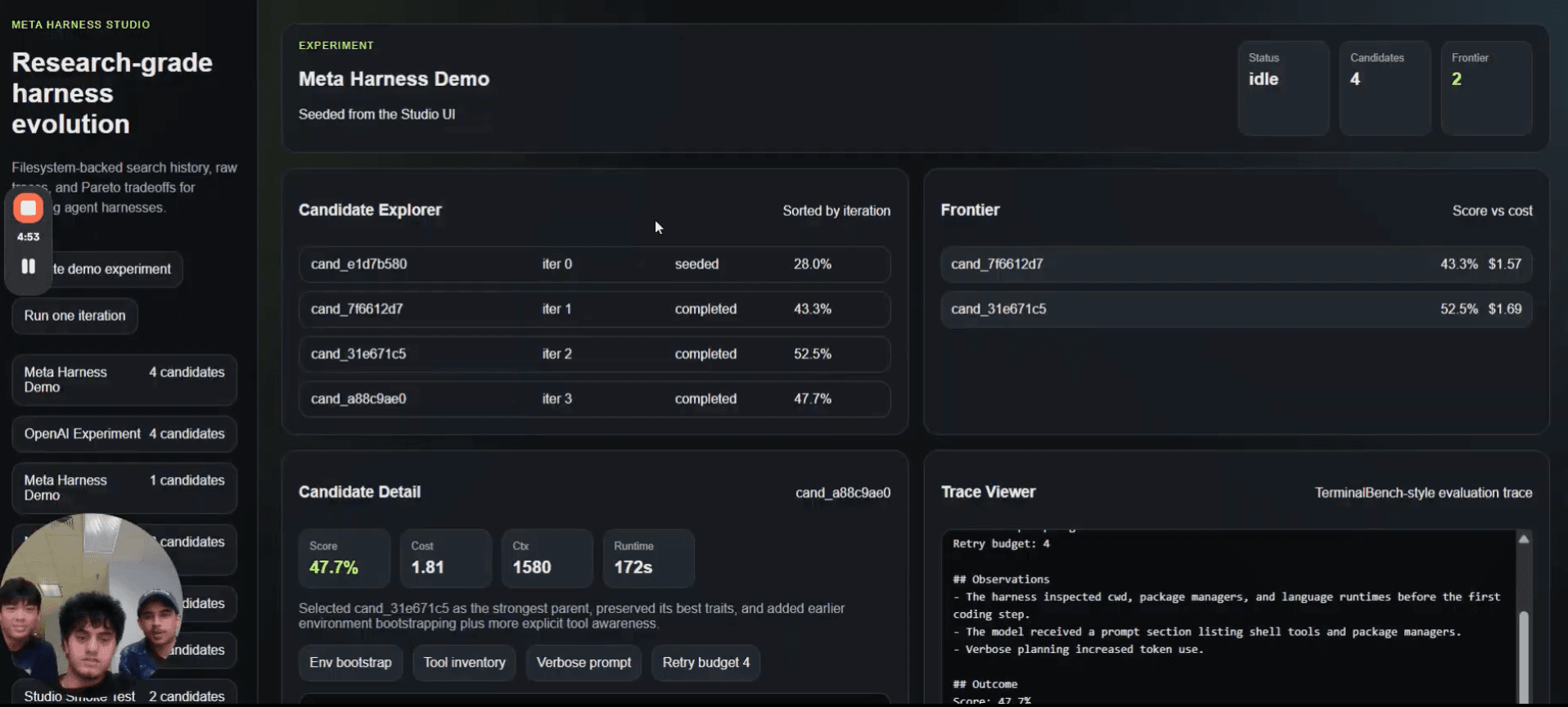Screen dimensions: 1568x707
Task: Click the Verbose prompt tag
Action: coord(583,663)
